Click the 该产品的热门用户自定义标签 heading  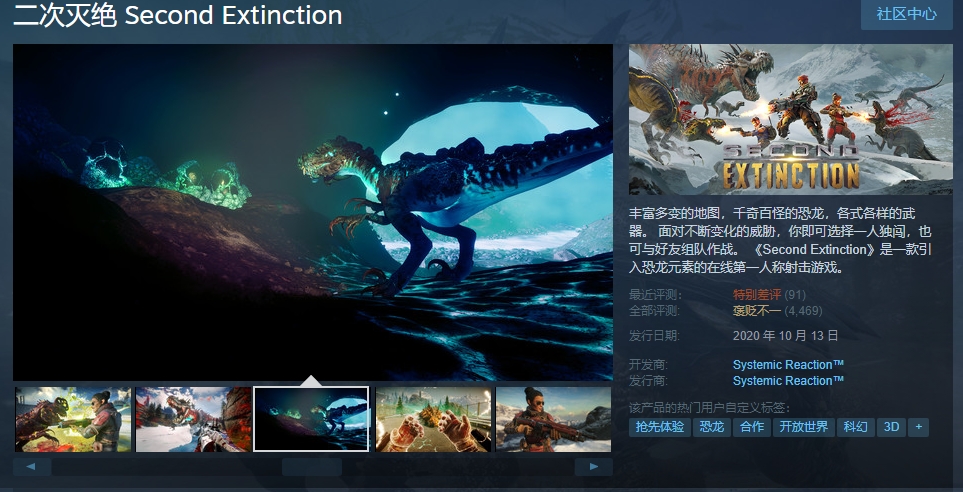(709, 408)
